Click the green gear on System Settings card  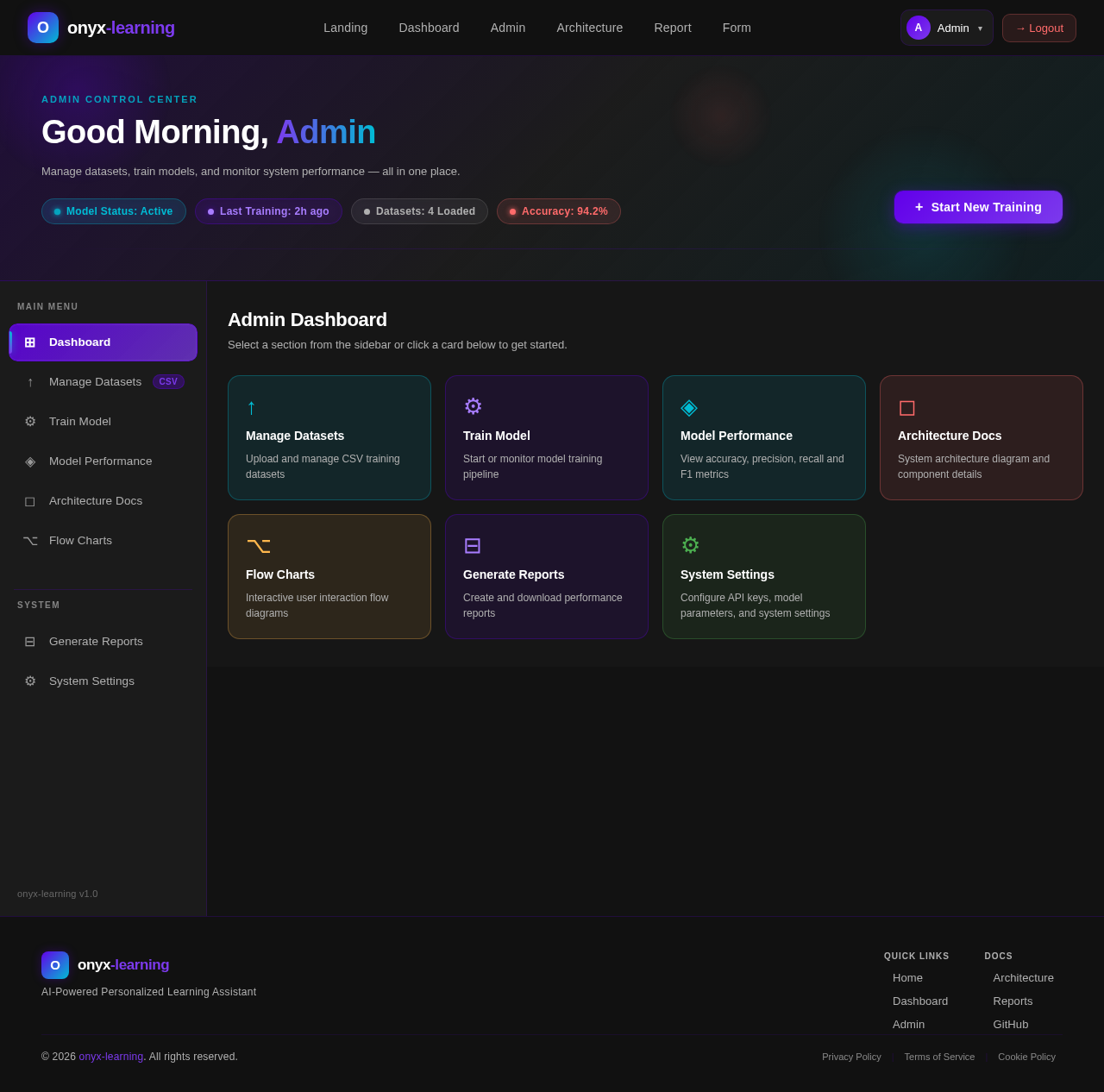[x=691, y=545]
